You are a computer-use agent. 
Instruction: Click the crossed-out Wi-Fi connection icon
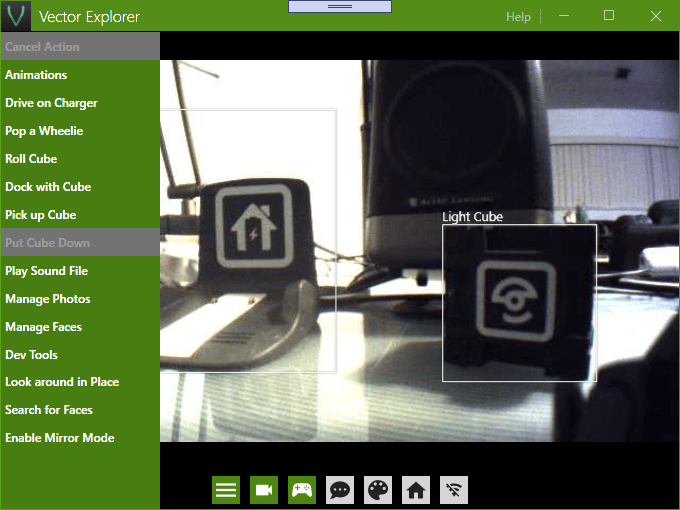pyautogui.click(x=454, y=490)
